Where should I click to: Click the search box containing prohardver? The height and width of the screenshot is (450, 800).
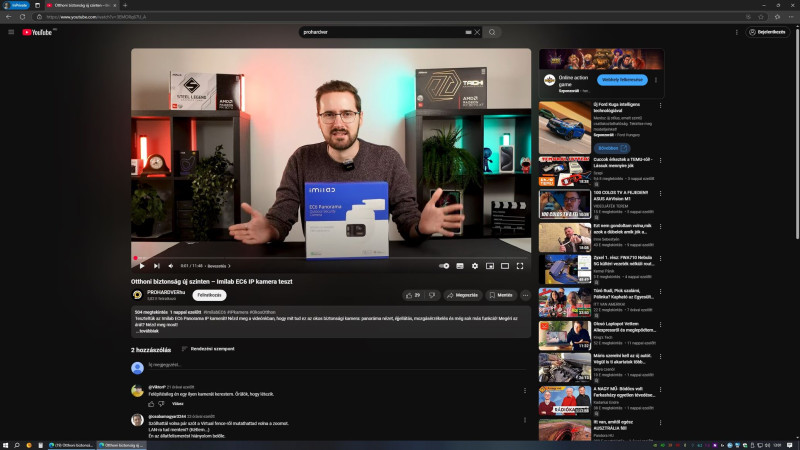[x=383, y=32]
